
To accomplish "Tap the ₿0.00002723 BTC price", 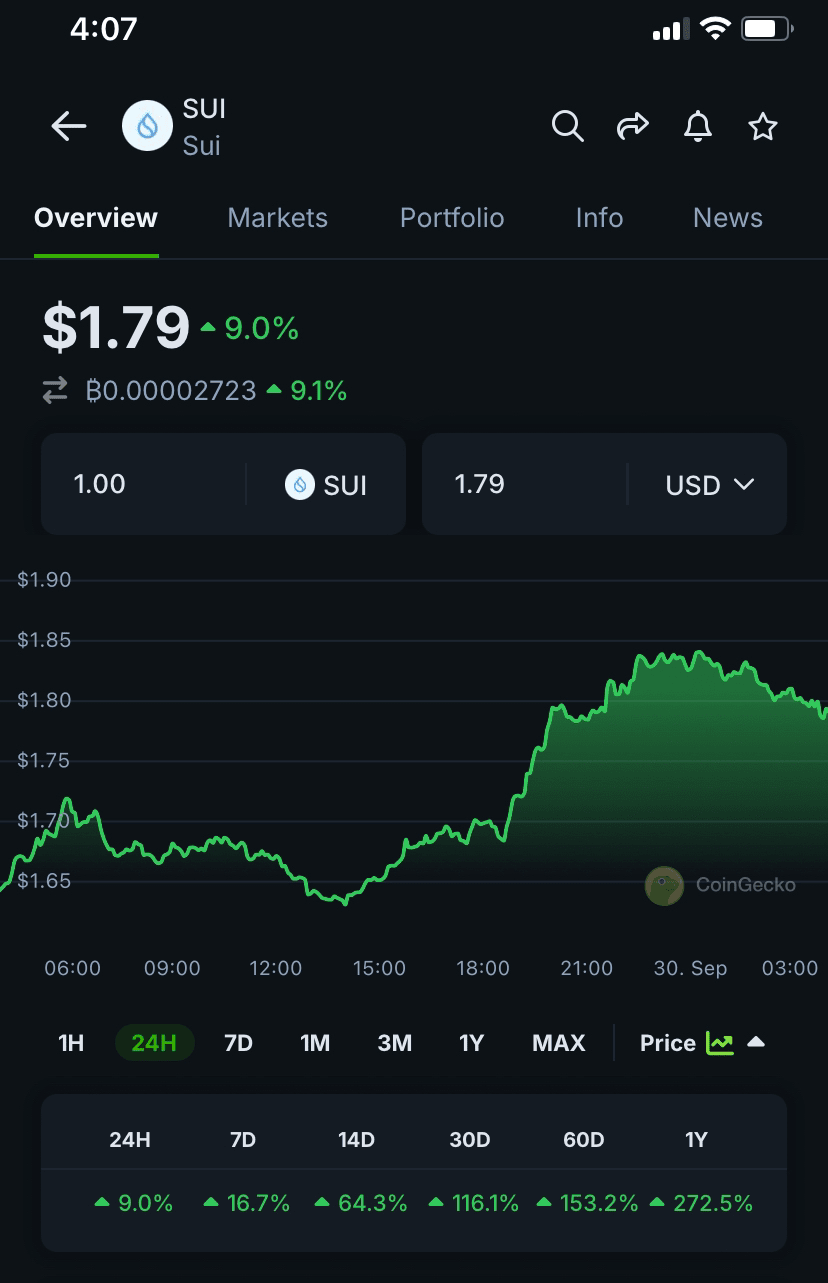I will (x=171, y=391).
